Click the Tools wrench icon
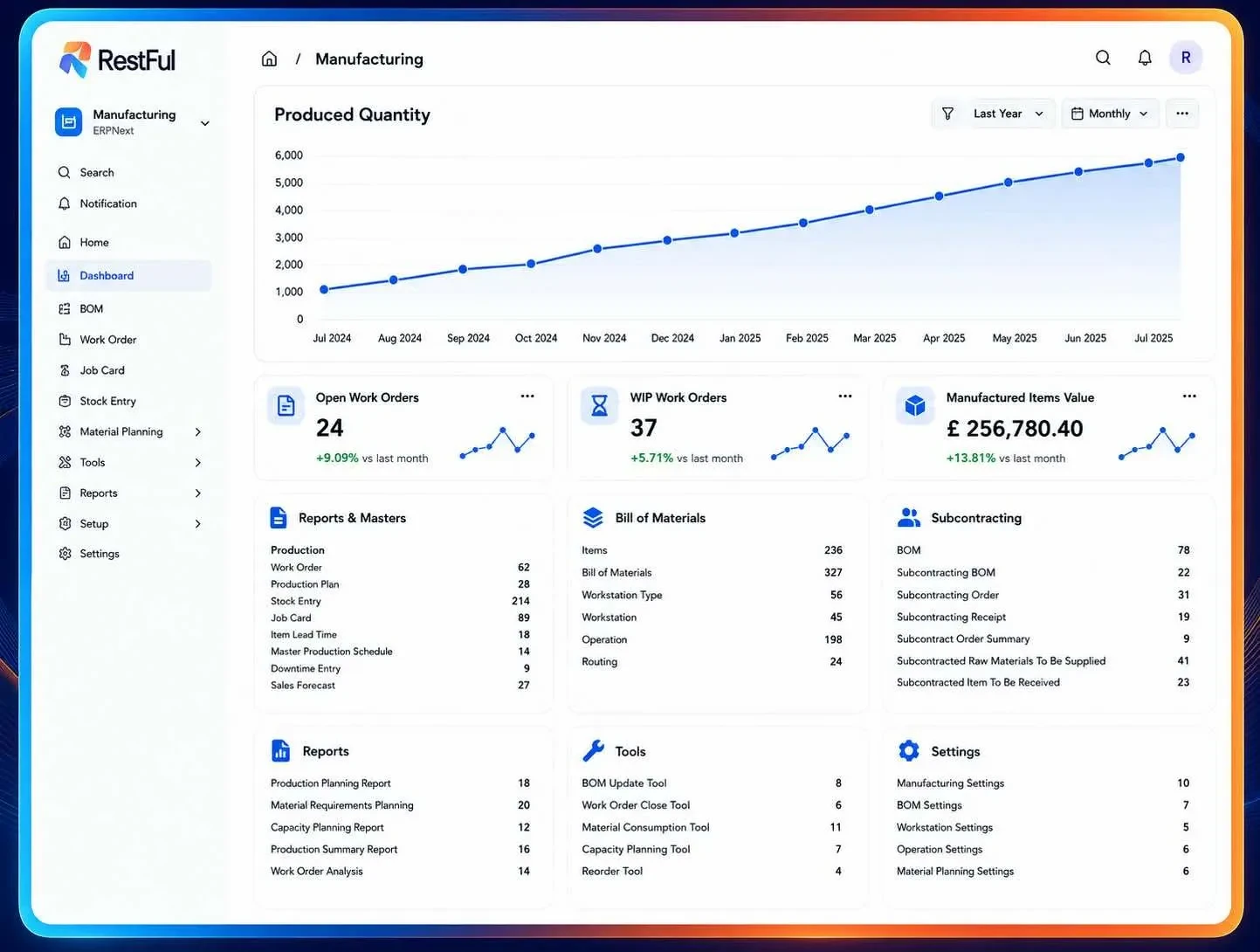Image resolution: width=1260 pixels, height=952 pixels. 594,751
